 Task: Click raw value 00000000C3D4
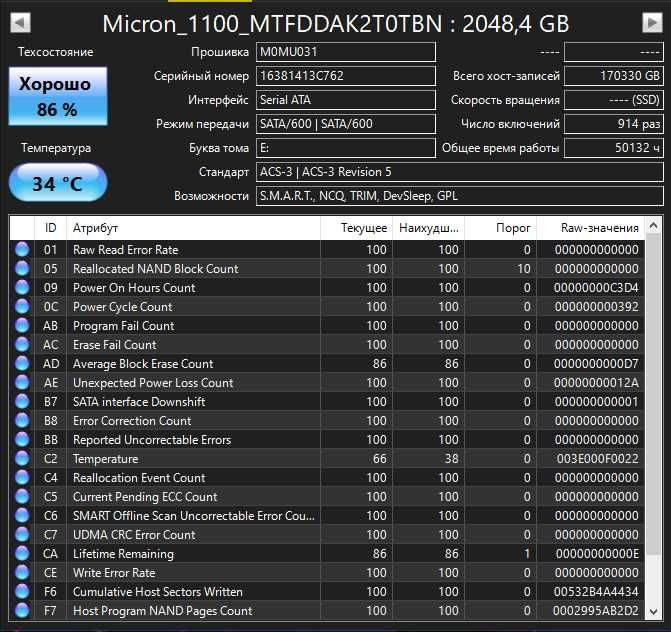(x=596, y=288)
